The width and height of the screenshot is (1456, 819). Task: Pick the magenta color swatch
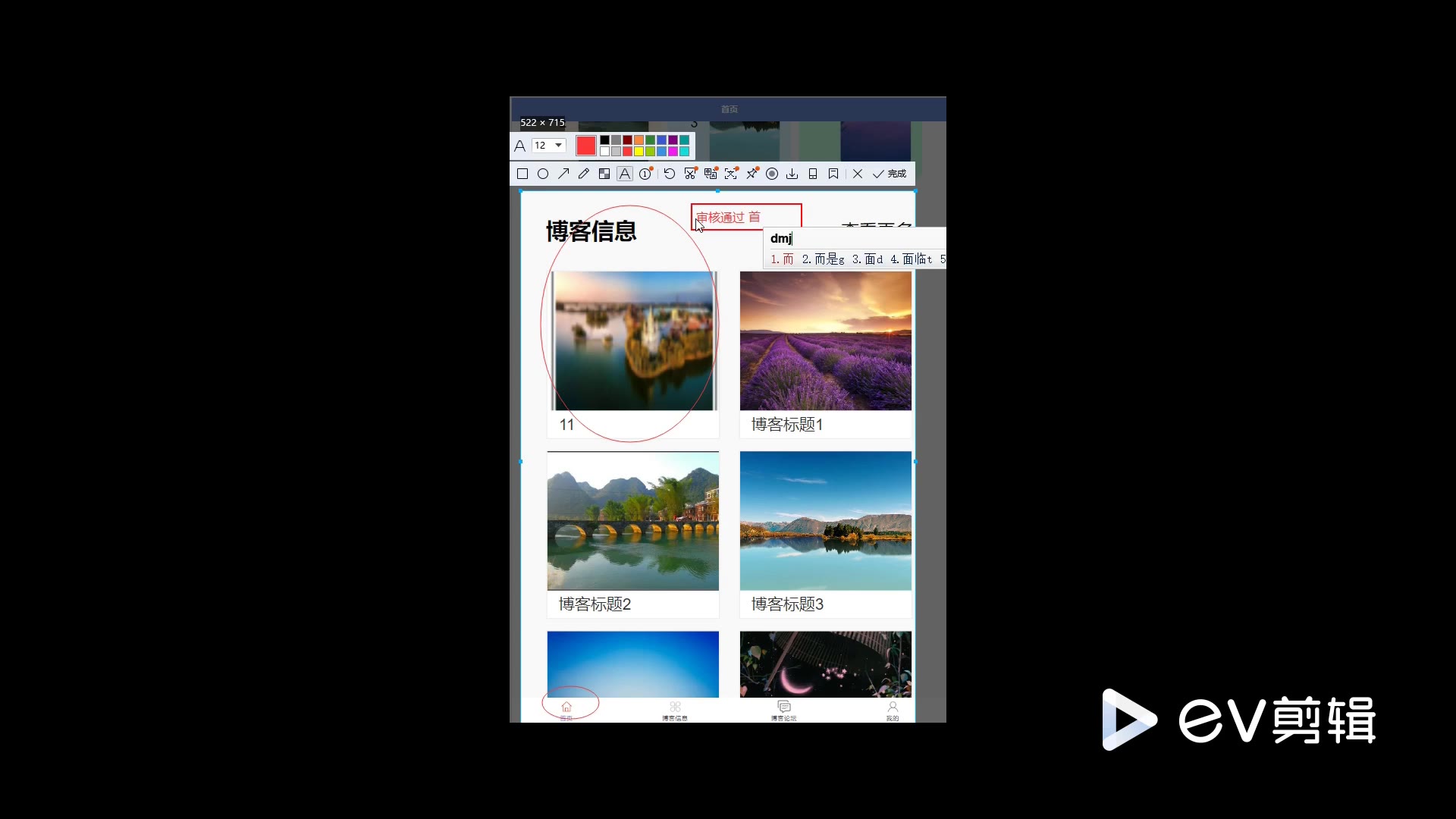click(x=673, y=151)
